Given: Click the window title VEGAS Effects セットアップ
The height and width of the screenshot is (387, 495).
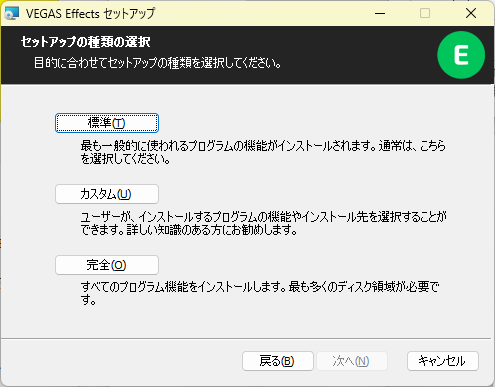Looking at the screenshot, I should 90,14.
